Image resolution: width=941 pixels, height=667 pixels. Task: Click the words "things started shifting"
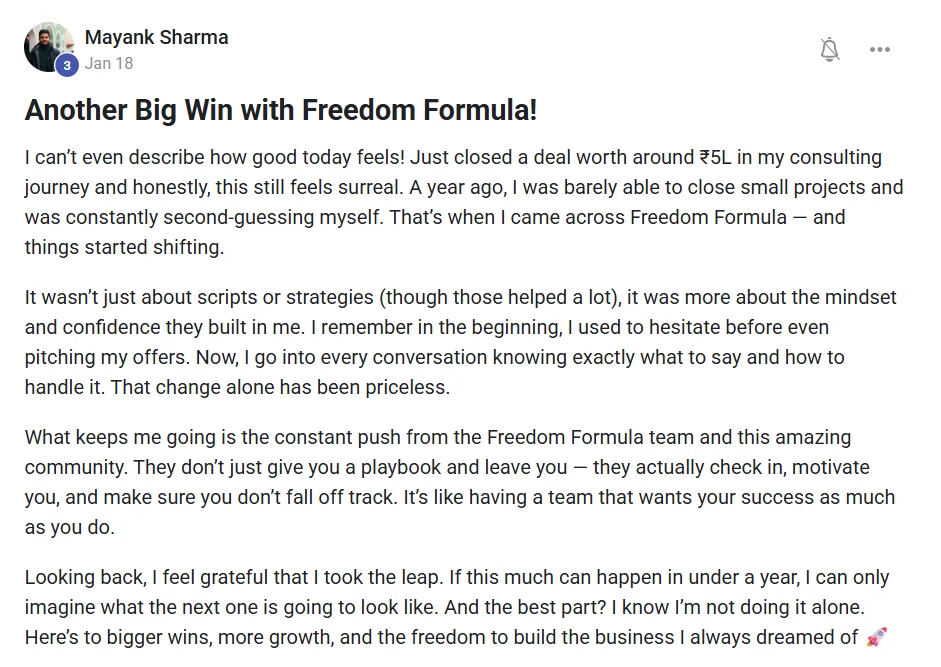pos(124,247)
